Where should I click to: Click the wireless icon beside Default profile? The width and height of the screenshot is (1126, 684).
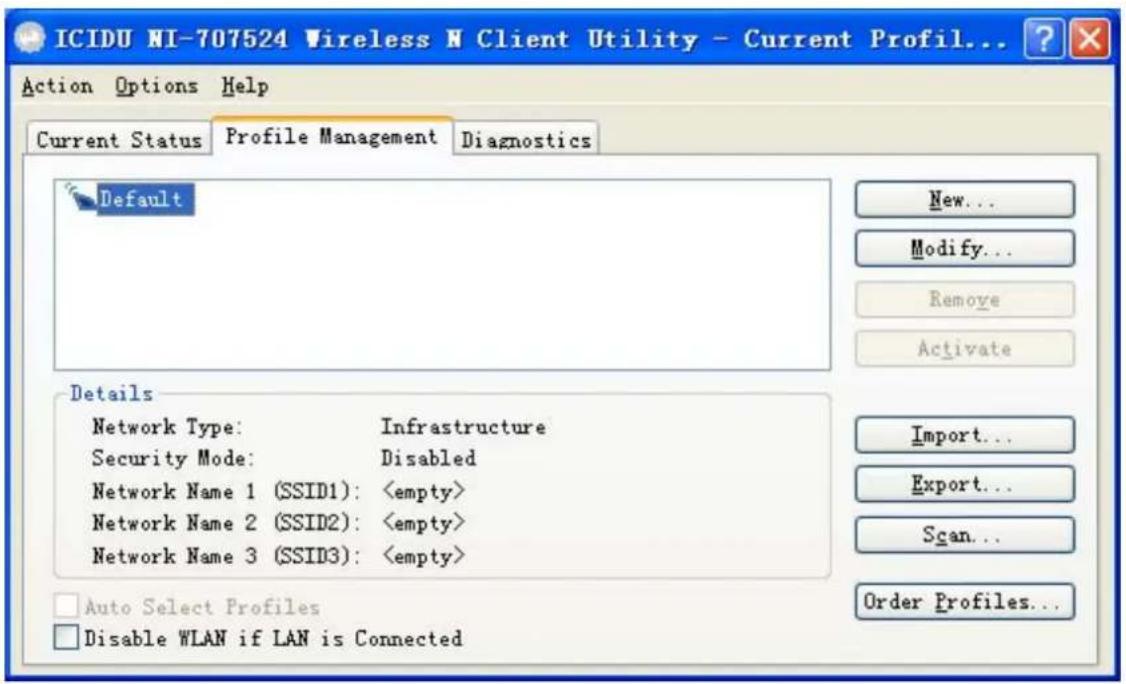tap(80, 197)
